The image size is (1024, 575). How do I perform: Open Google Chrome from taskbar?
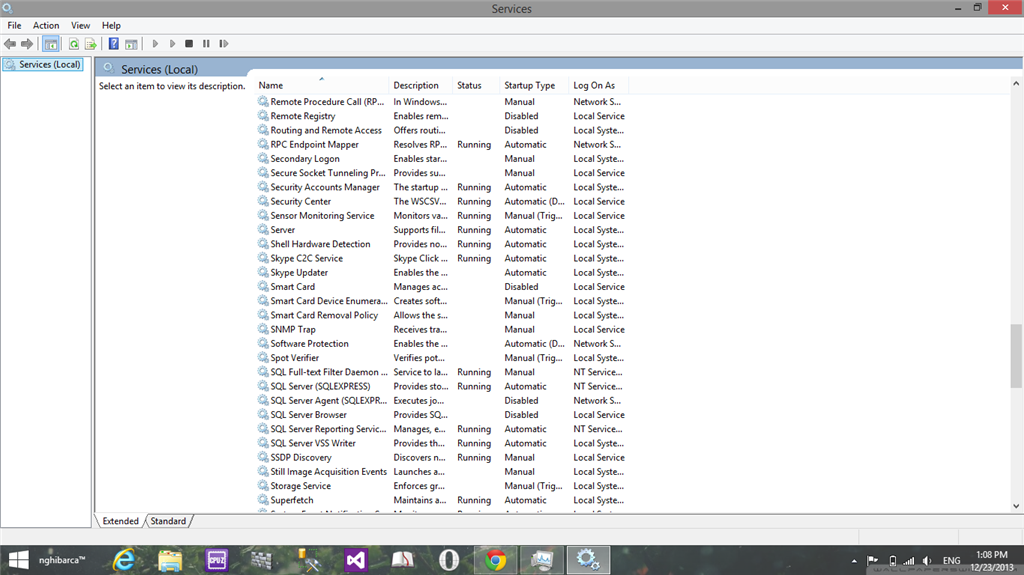pyautogui.click(x=495, y=560)
